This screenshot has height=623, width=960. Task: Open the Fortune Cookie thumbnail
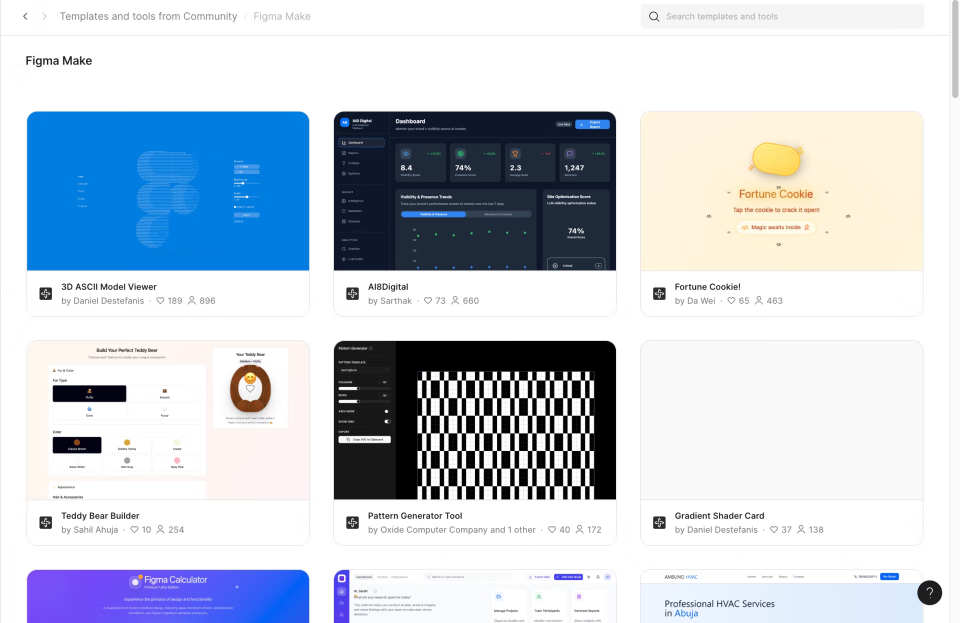[782, 191]
